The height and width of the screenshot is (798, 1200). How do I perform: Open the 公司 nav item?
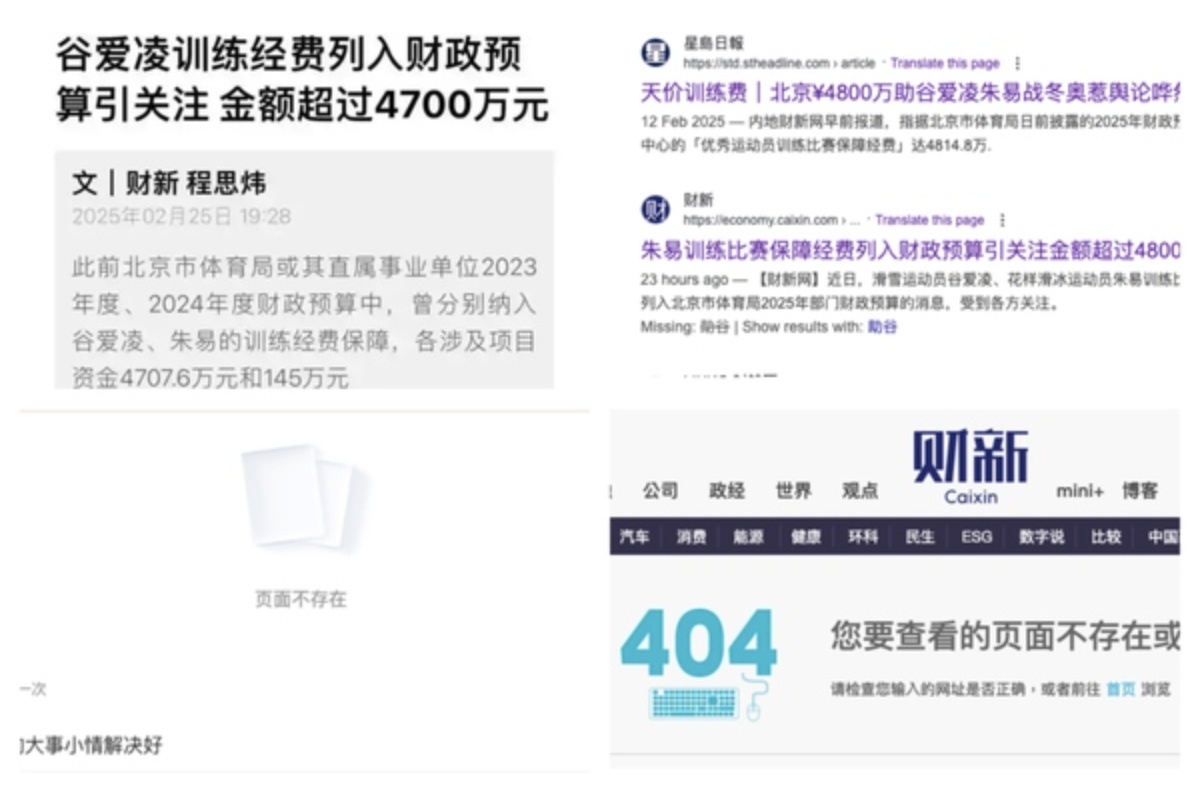660,490
